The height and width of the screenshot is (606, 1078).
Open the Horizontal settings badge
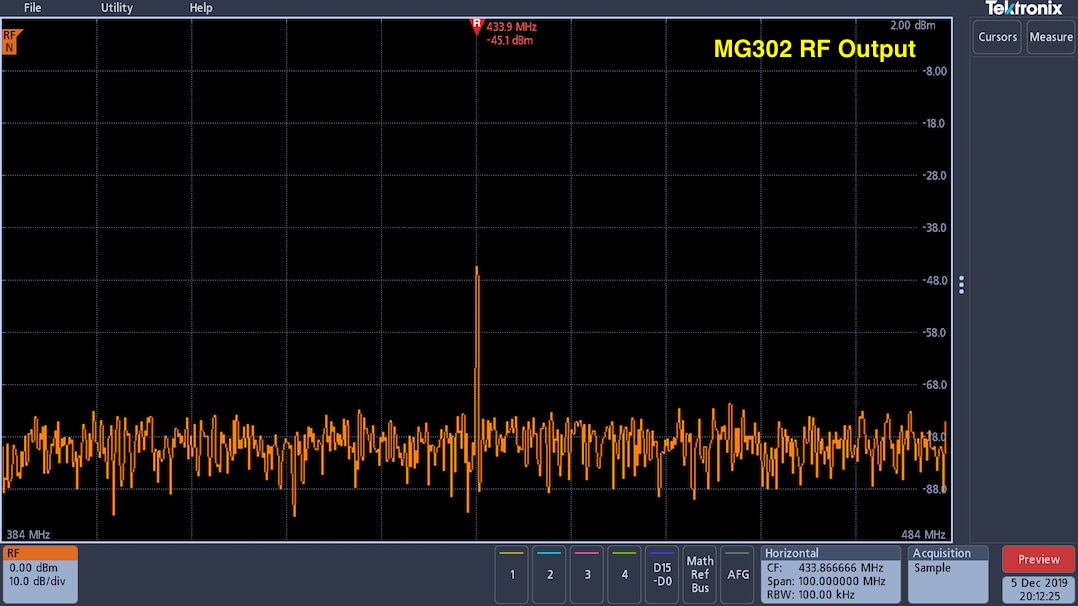[830, 573]
